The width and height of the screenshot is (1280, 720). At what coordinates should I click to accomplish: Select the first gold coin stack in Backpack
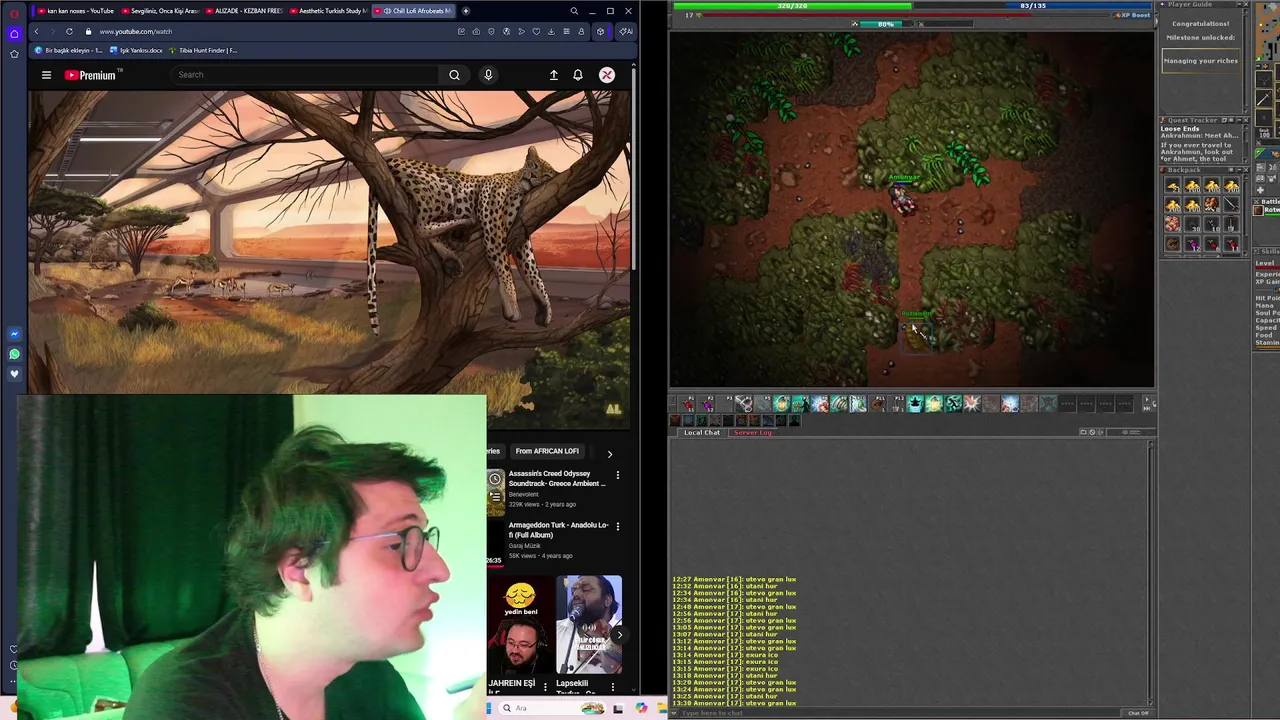click(x=1173, y=186)
